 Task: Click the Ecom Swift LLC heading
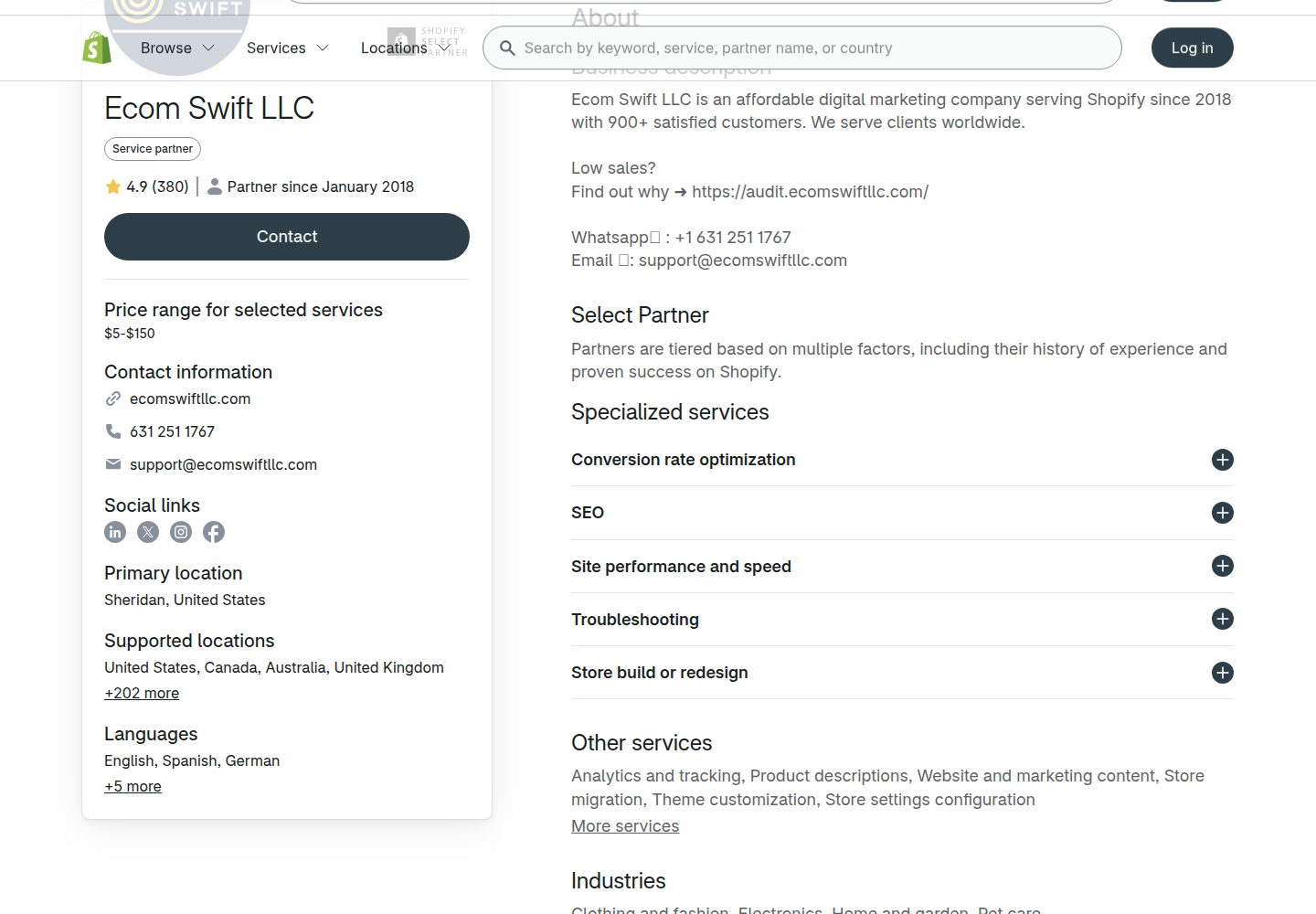coord(209,108)
